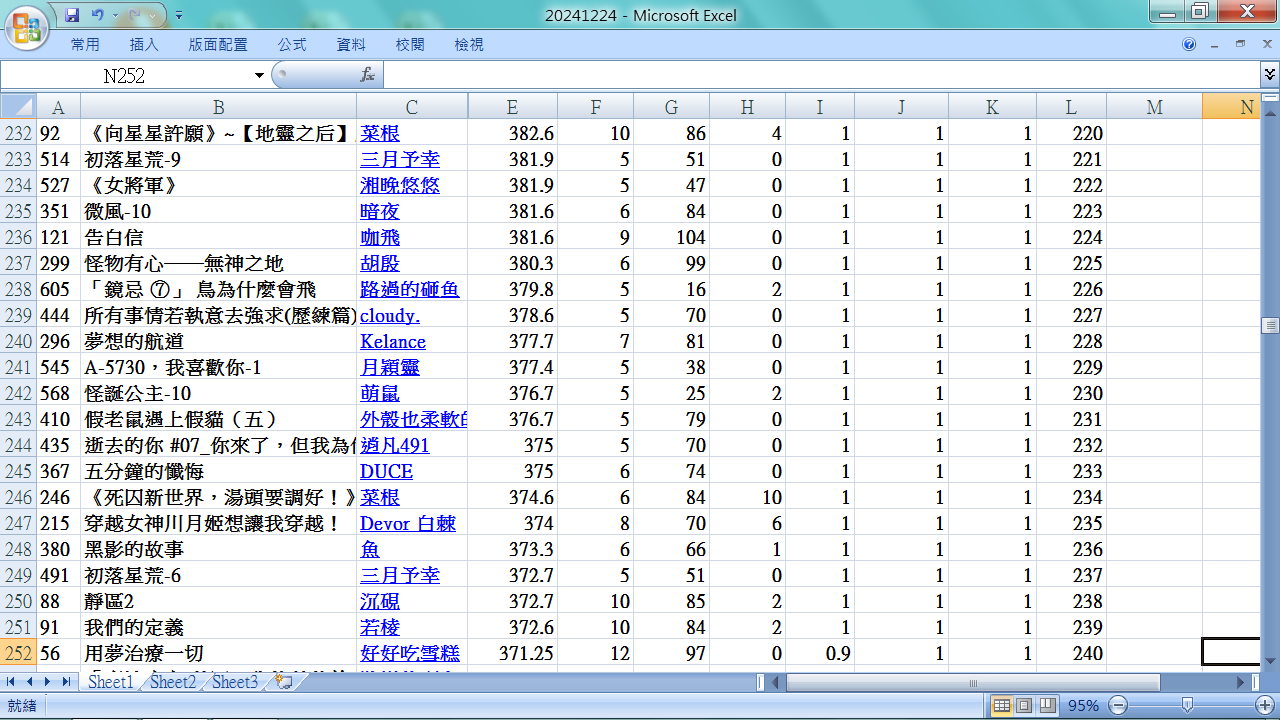Image resolution: width=1280 pixels, height=720 pixels.
Task: Select cell containing 五分鐘的懺悔
Action: [x=218, y=471]
